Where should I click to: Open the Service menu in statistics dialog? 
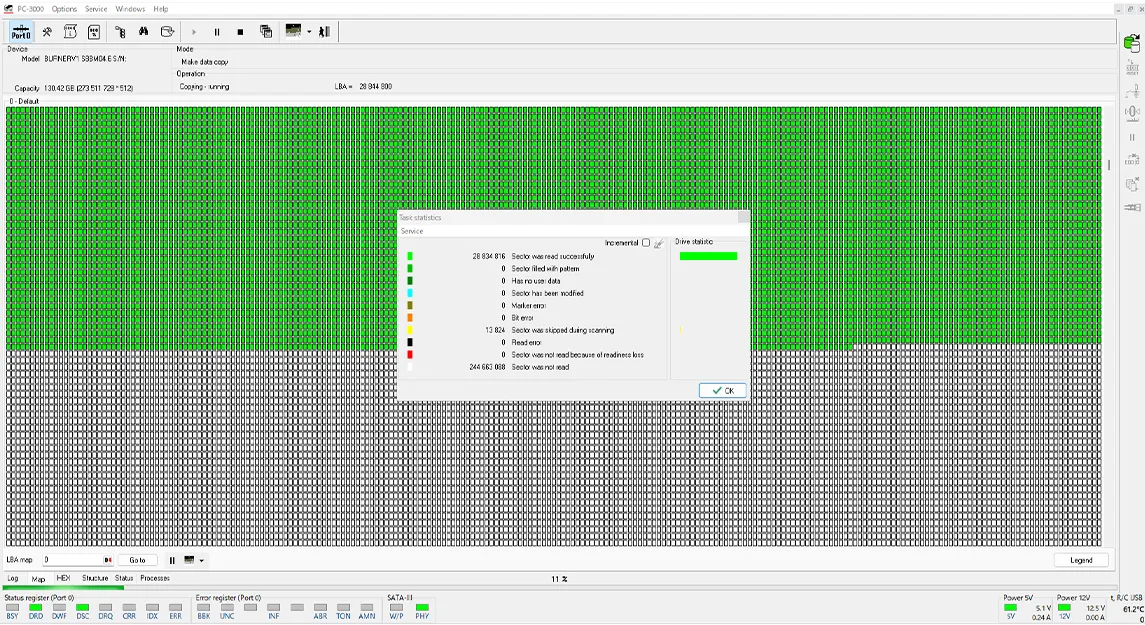[x=412, y=231]
